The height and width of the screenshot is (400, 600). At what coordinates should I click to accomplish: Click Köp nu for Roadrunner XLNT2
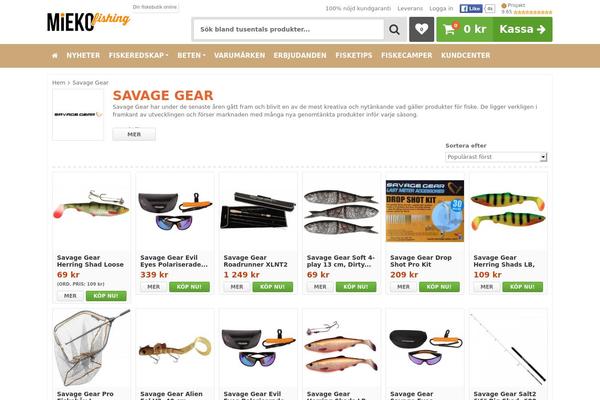272,287
